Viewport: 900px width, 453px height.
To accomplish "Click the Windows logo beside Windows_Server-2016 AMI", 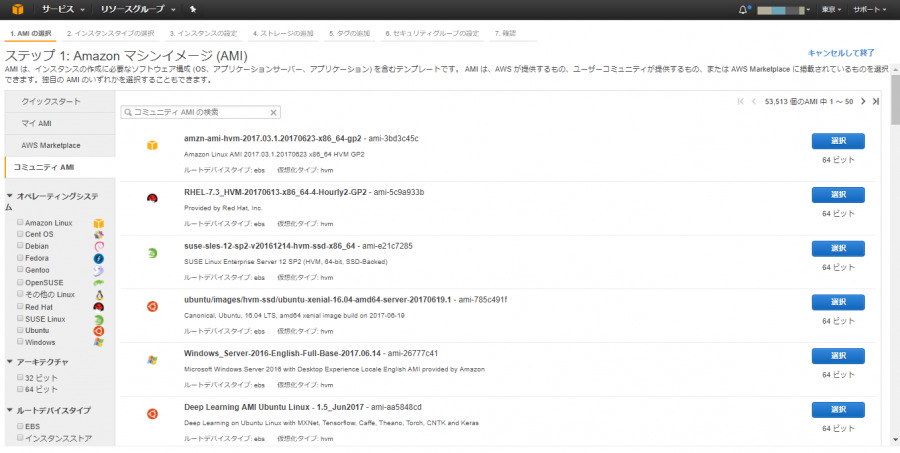I will pyautogui.click(x=152, y=360).
